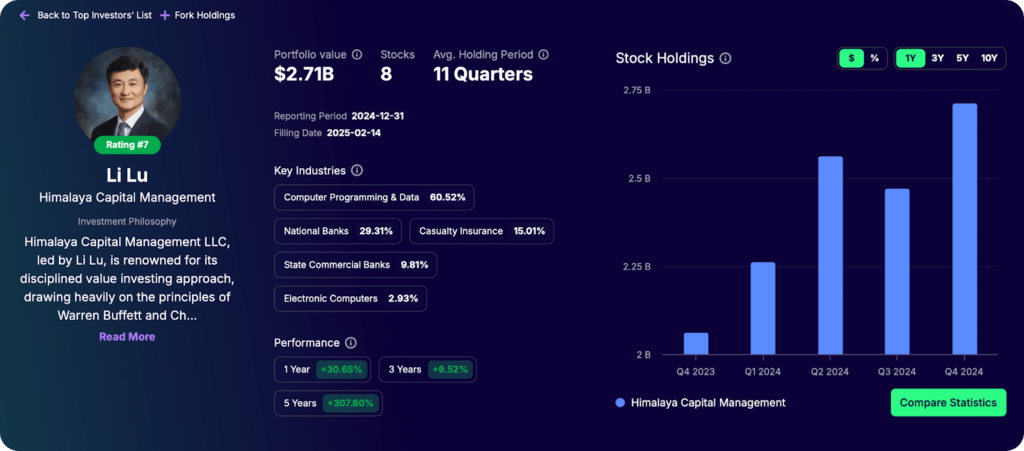Image resolution: width=1024 pixels, height=451 pixels.
Task: Open the Key Industries info icon
Action: pyautogui.click(x=357, y=171)
